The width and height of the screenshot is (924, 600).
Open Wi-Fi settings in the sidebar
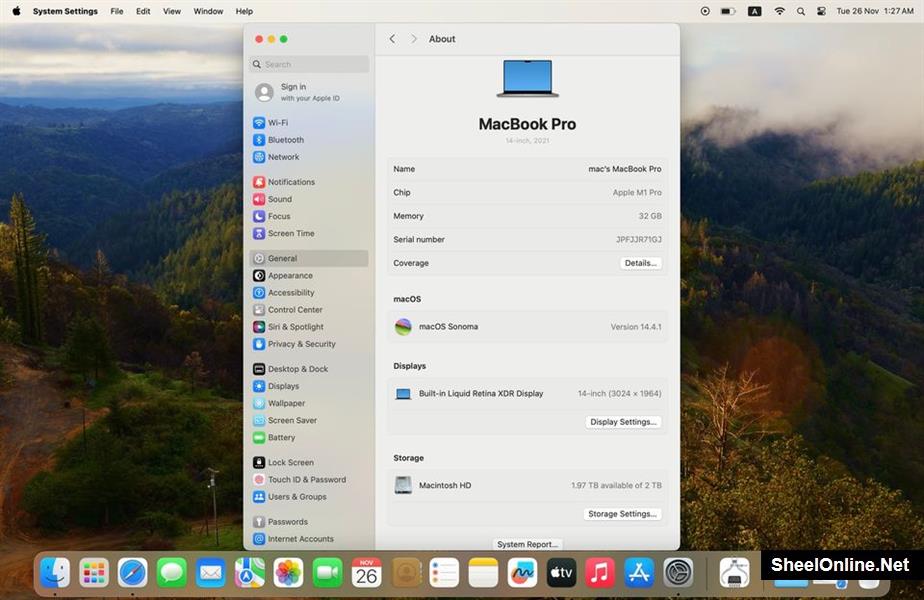(x=309, y=123)
